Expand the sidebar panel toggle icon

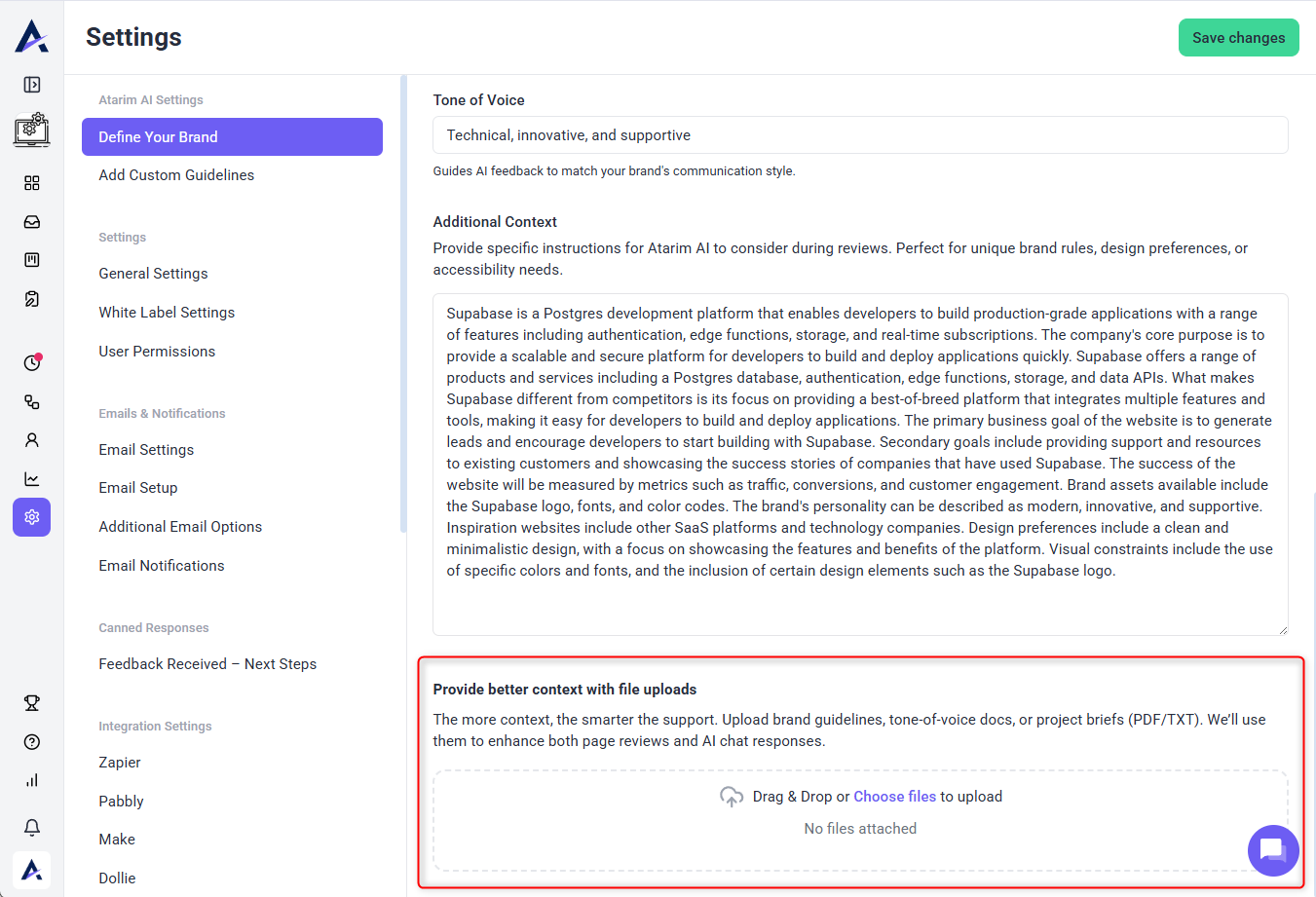tap(32, 85)
